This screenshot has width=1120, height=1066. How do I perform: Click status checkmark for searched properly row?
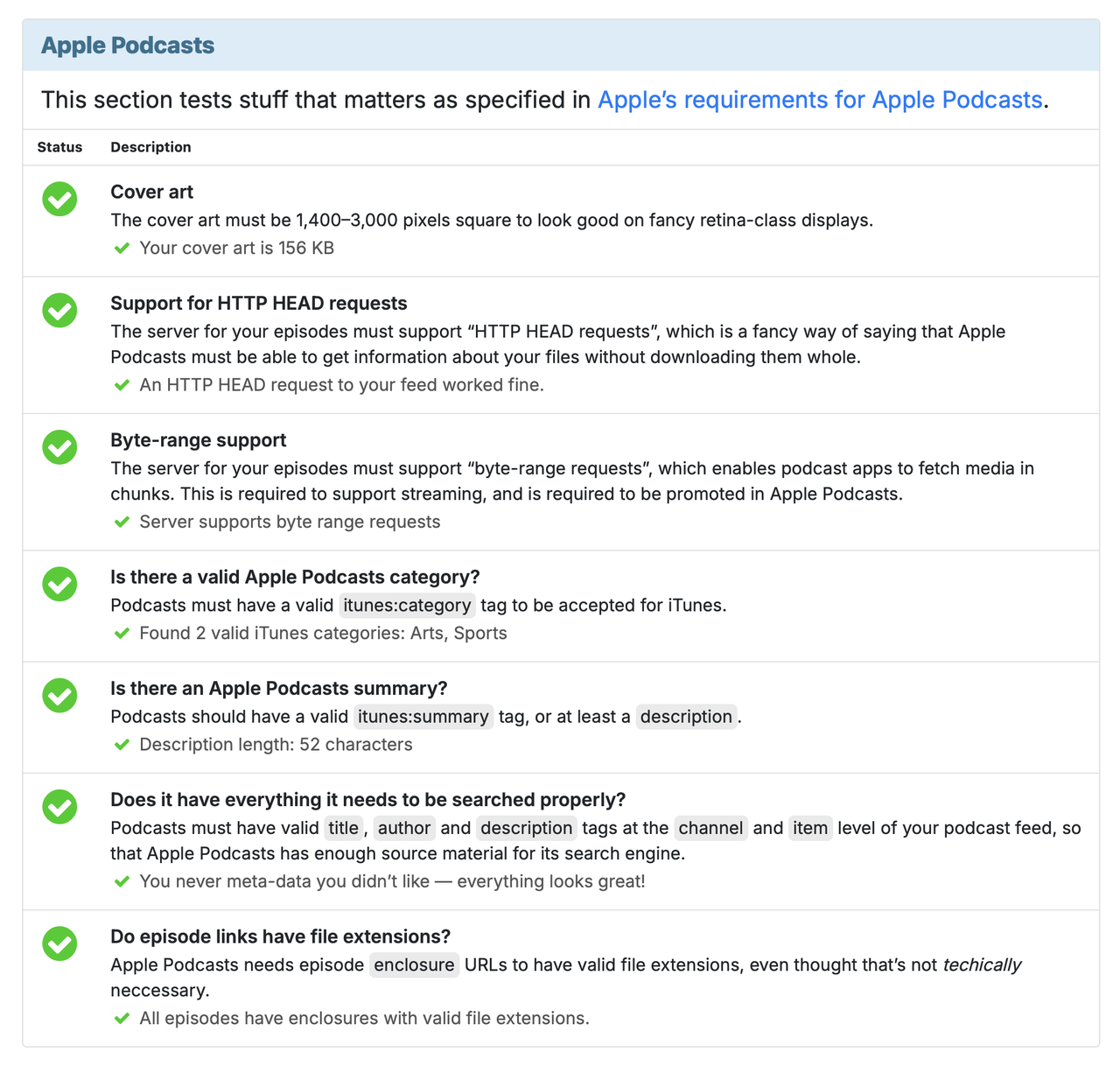pos(59,807)
